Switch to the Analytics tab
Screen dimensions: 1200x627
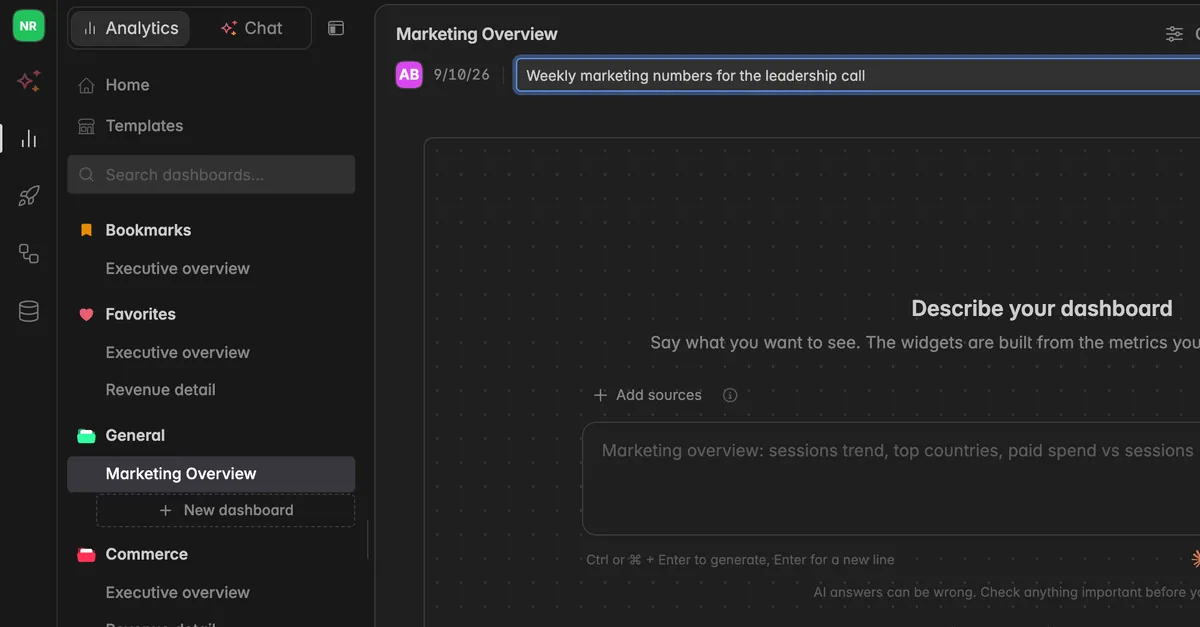[131, 28]
